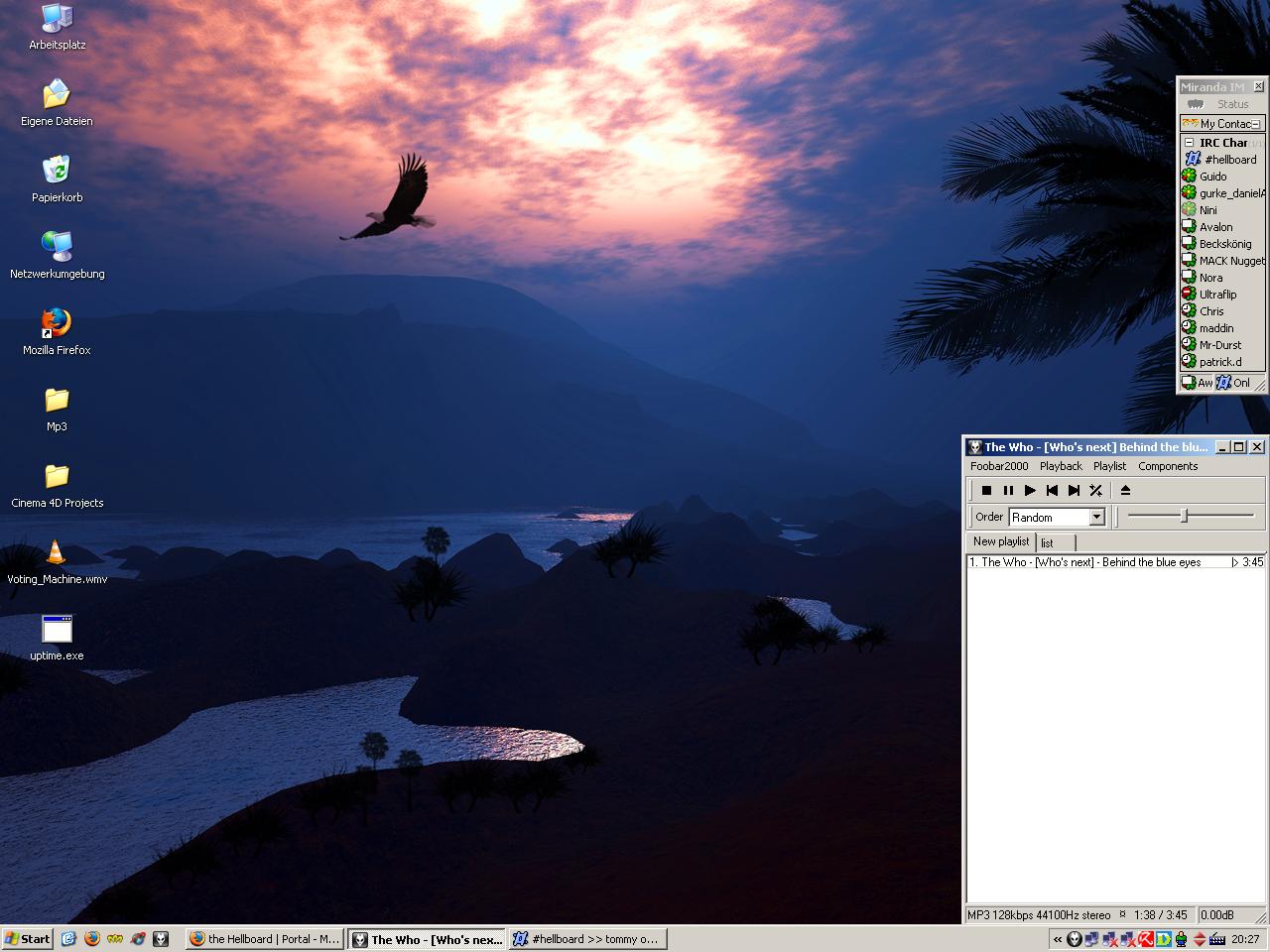Screen dimensions: 1270x952
Task: Open the Order dropdown showing Random
Action: coord(1096,517)
